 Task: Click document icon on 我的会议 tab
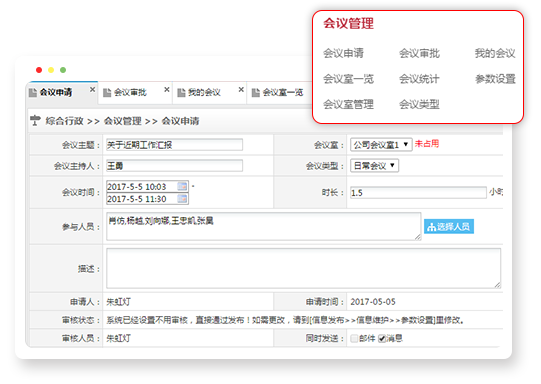[x=181, y=92]
